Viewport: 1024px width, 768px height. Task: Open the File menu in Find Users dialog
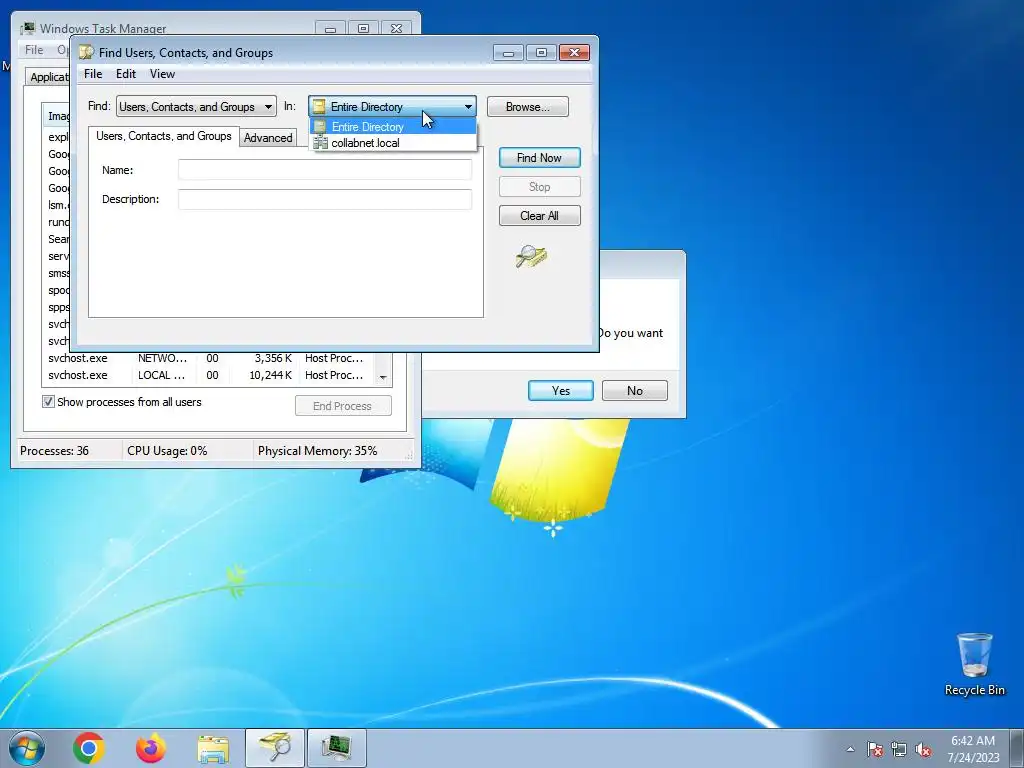93,74
